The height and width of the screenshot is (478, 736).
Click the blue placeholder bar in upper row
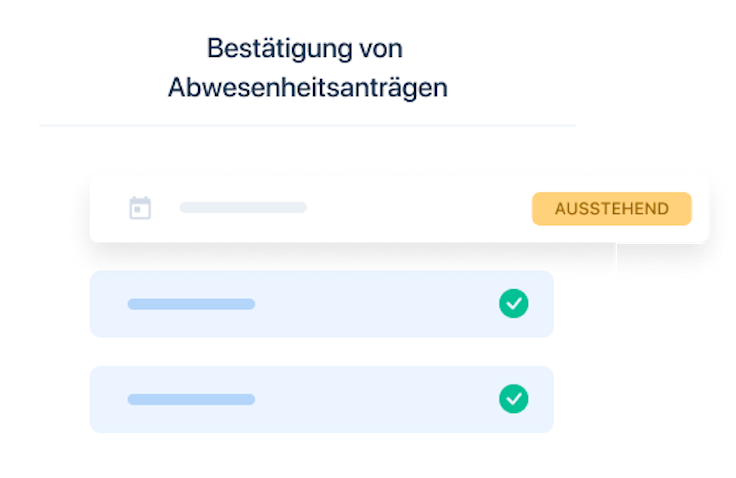(x=191, y=304)
